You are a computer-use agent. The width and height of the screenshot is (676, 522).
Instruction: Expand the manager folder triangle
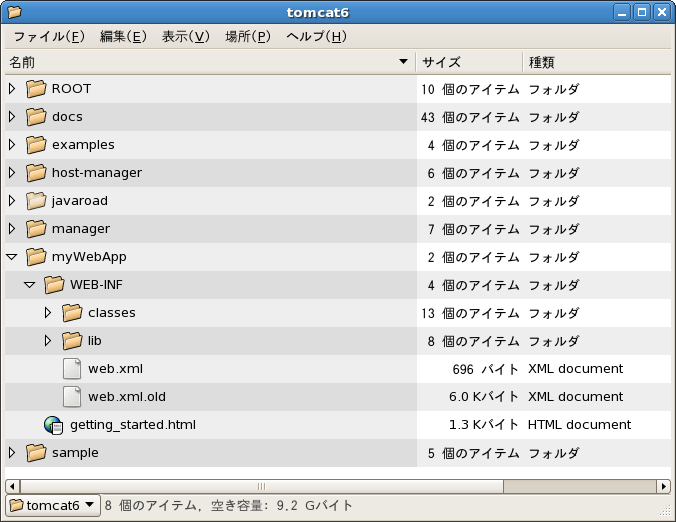(12, 228)
